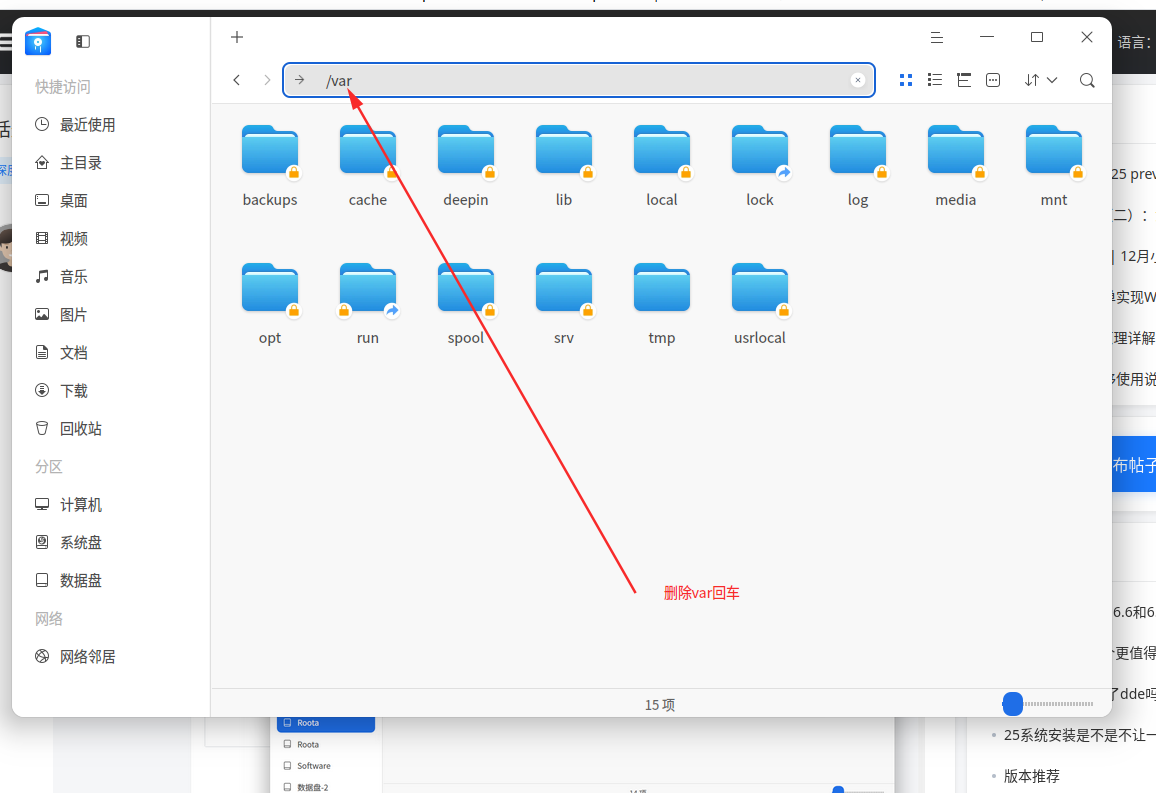Open a new tab
Screen dimensions: 1156x793
[237, 38]
